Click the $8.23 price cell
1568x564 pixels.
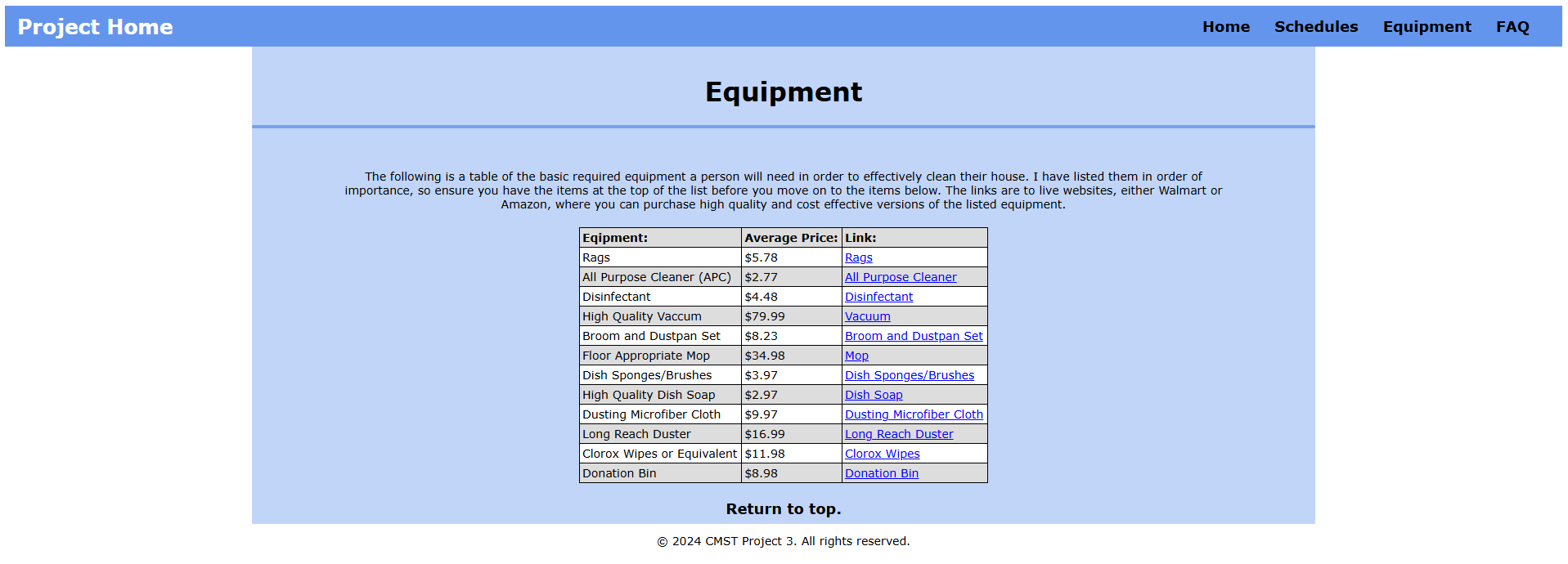[x=791, y=336]
